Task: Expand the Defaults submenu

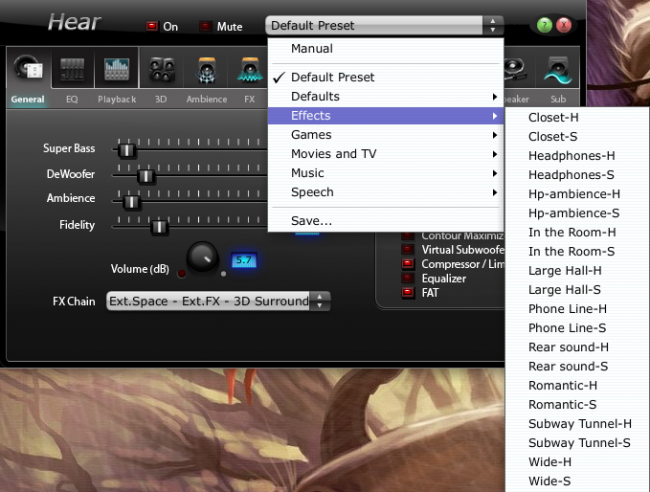Action: pos(386,97)
